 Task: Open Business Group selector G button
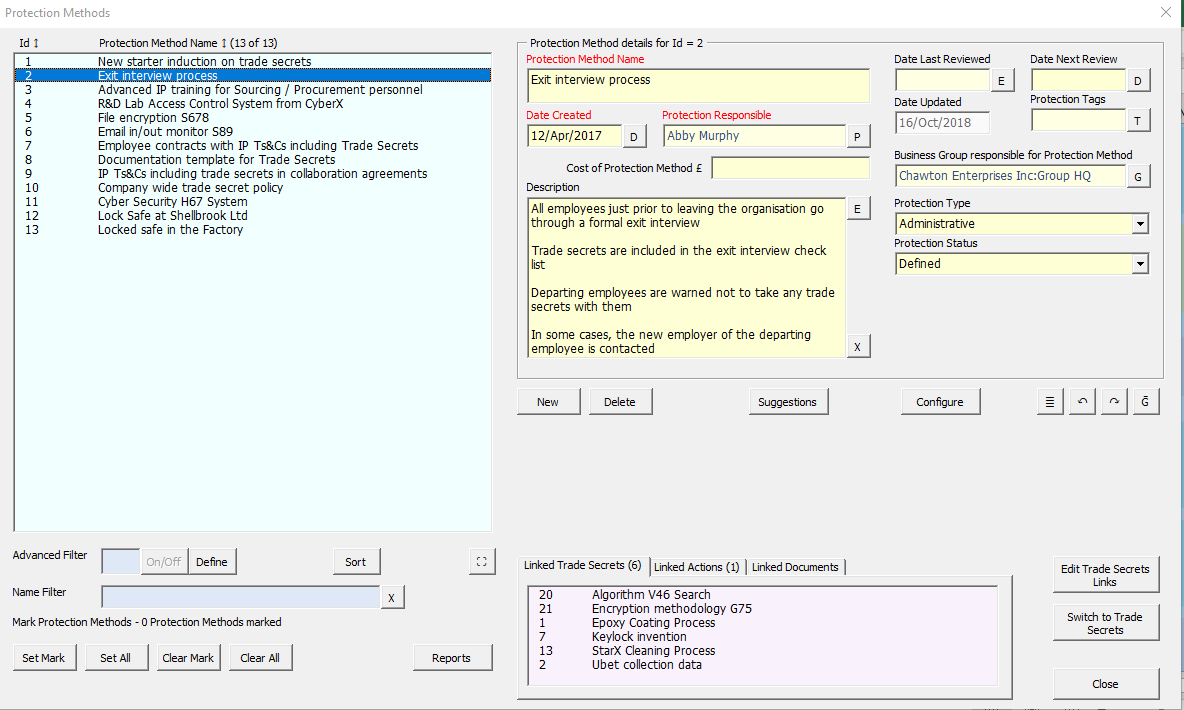point(1138,176)
